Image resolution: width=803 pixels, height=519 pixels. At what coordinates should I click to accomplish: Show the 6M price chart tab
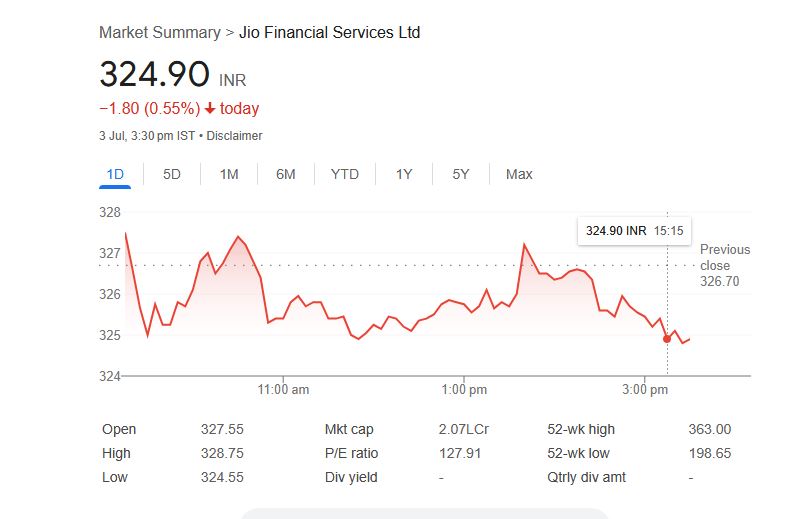click(x=286, y=174)
